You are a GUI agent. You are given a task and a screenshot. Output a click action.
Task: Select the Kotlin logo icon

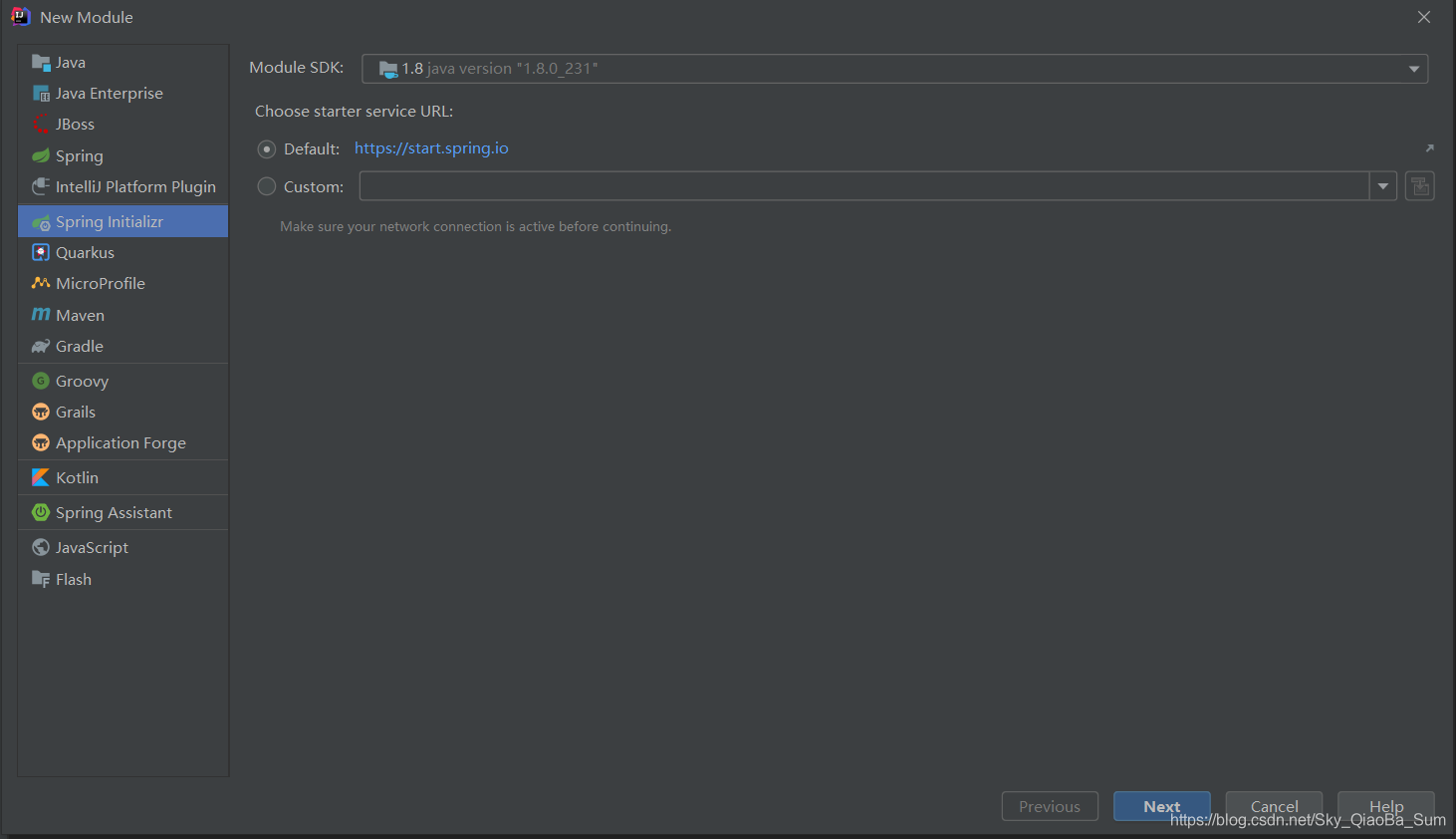pyautogui.click(x=41, y=478)
